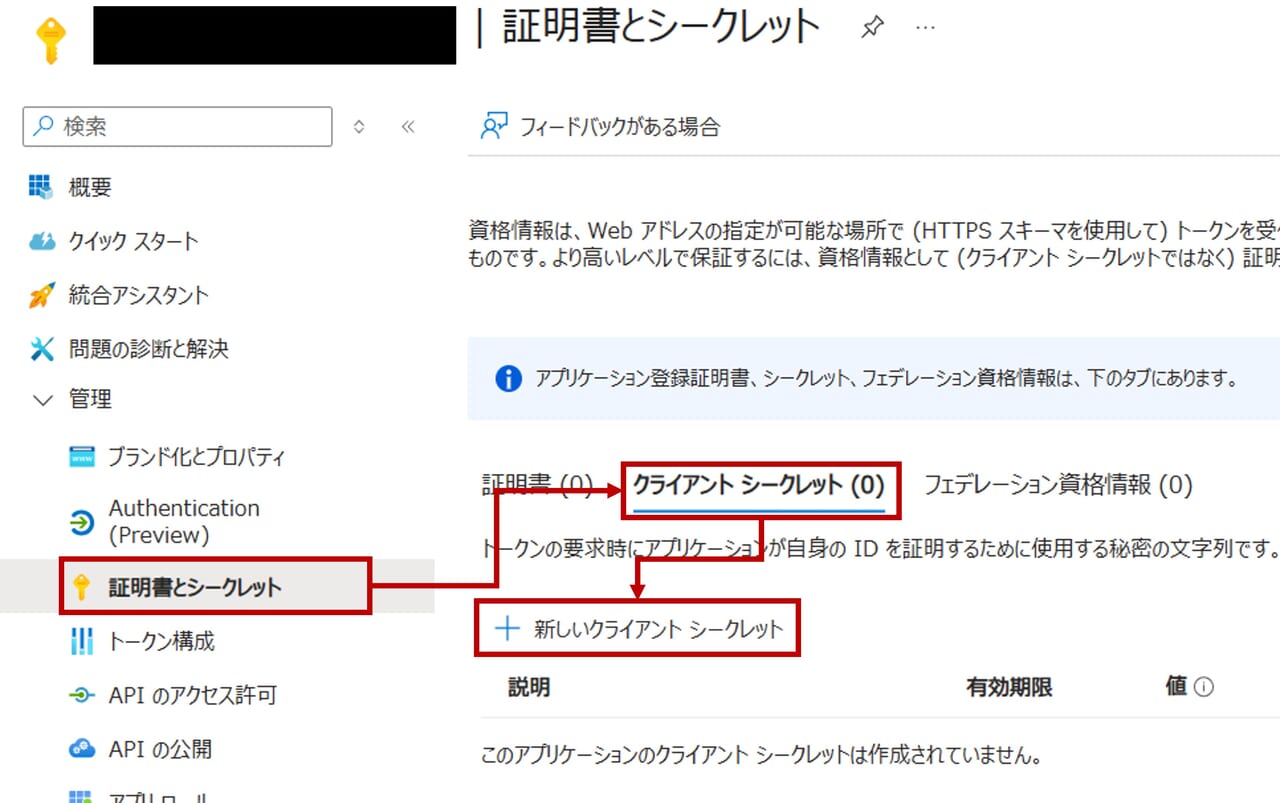
Task: Collapse the 管理 section chevron
Action: (42, 400)
